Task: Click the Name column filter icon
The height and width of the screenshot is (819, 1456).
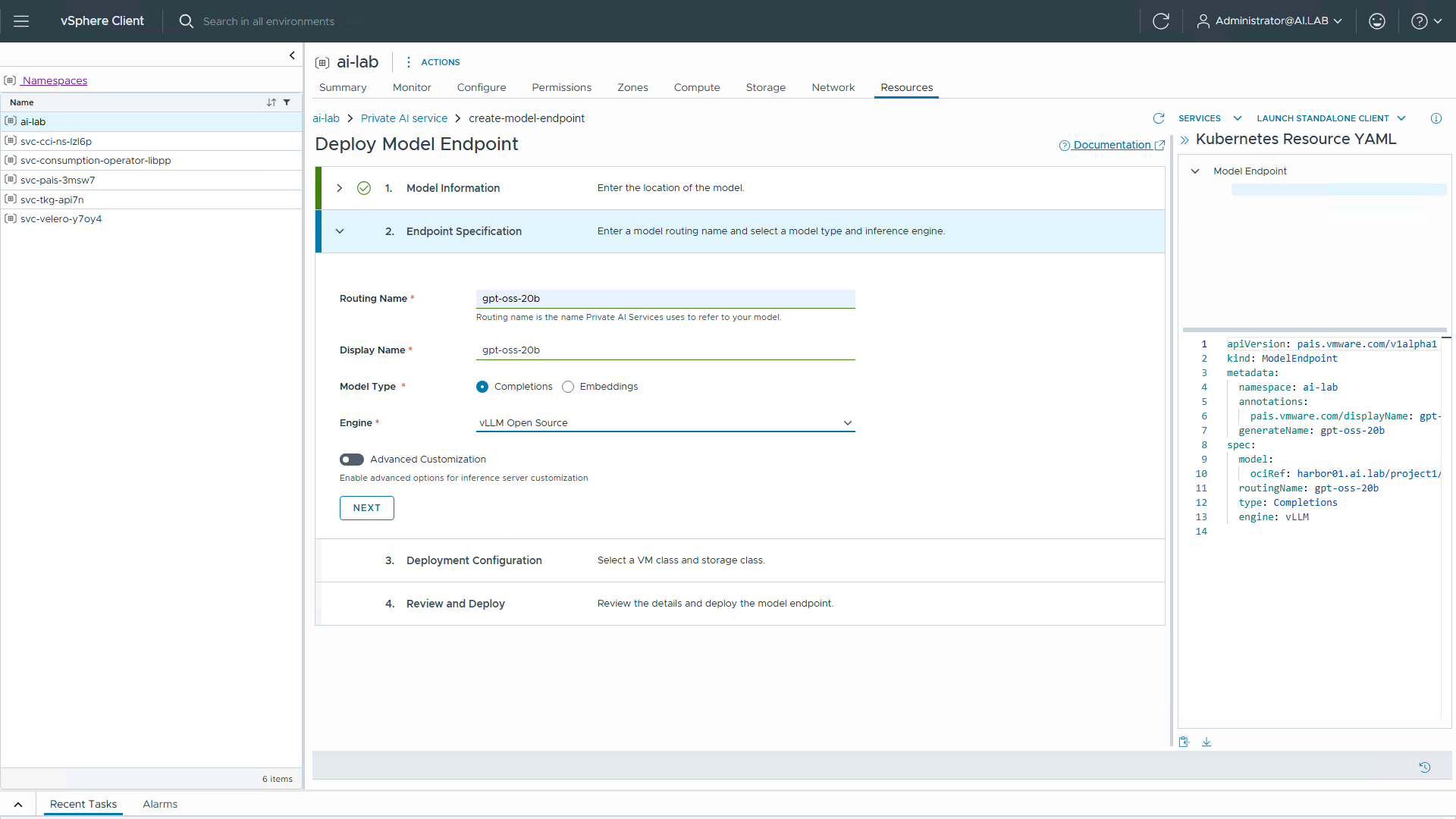Action: point(287,102)
